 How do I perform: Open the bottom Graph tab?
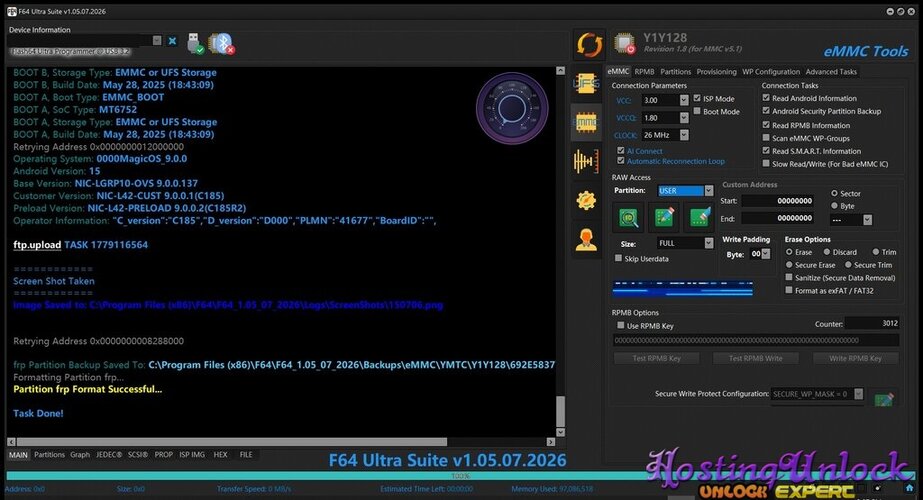(80, 455)
